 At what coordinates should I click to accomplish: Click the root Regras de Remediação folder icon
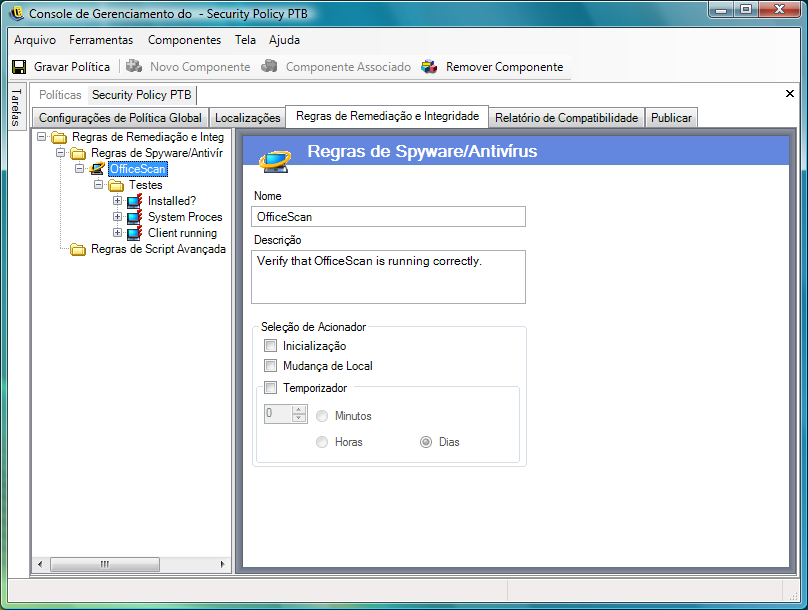coord(59,137)
